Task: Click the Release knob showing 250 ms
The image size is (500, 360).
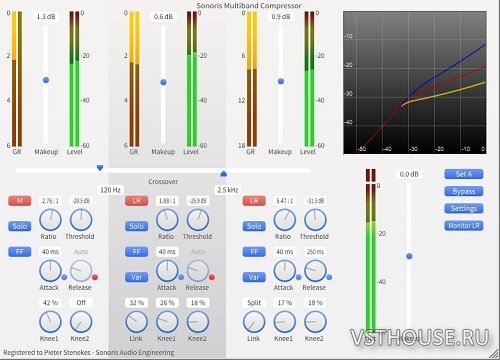Action: [315, 271]
